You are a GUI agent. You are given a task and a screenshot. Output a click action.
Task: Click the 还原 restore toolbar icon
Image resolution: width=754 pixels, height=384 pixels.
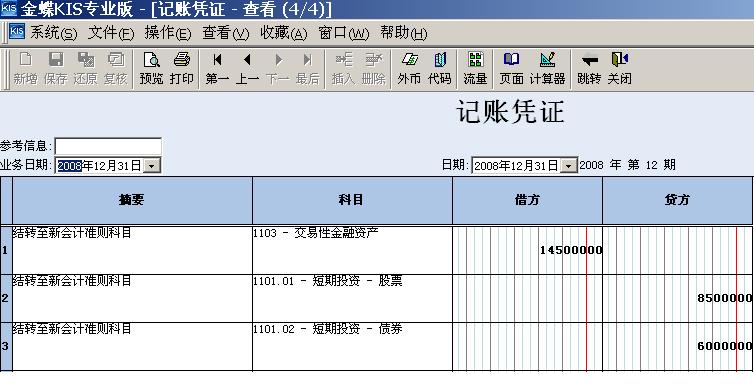86,69
